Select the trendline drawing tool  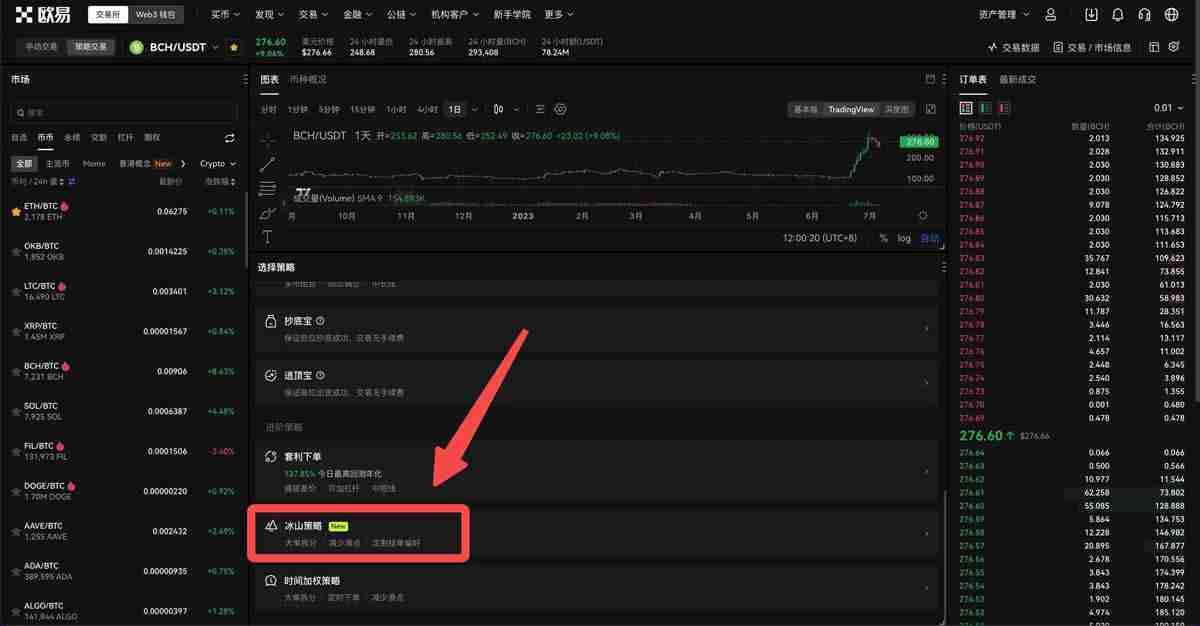click(267, 162)
